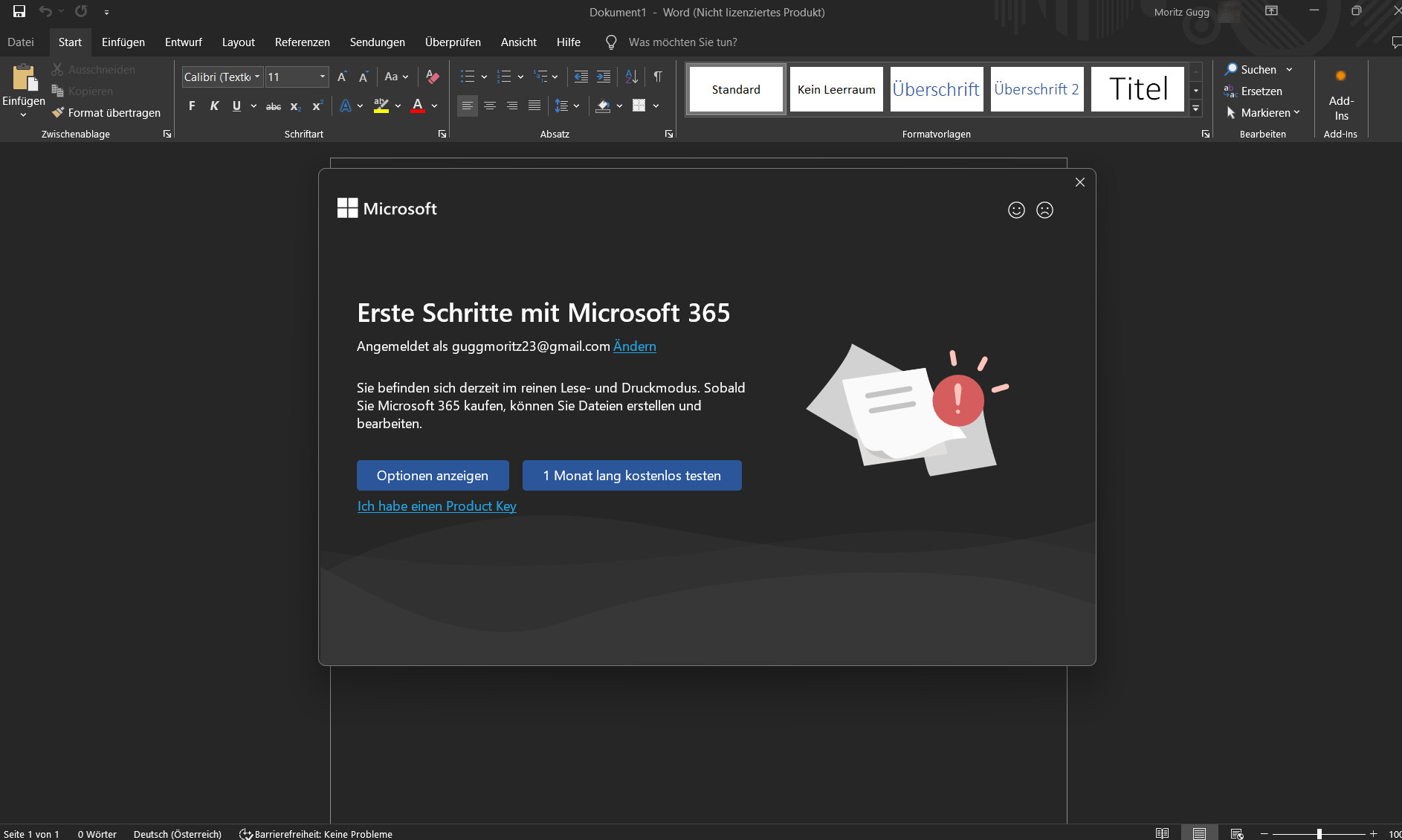This screenshot has width=1402, height=840.
Task: Open the Calibri font name dropdown
Action: [x=257, y=77]
